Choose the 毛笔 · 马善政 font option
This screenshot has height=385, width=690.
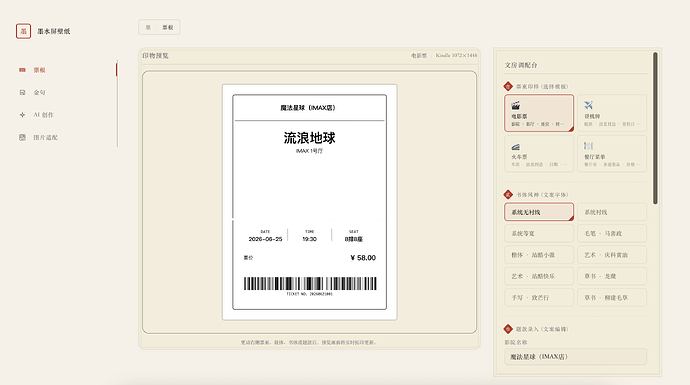point(612,233)
